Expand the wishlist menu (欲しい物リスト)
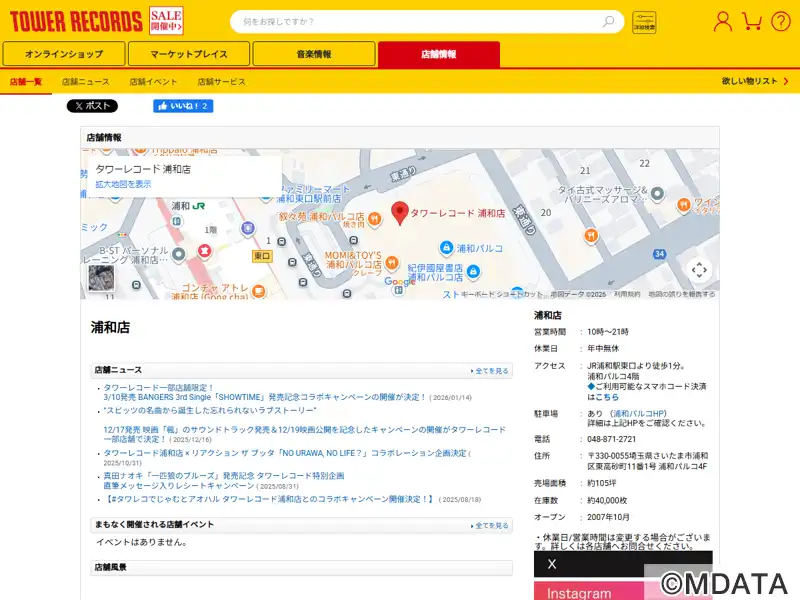800x600 pixels. click(754, 81)
